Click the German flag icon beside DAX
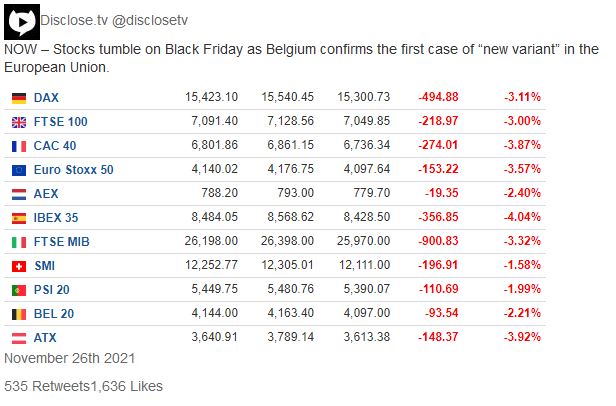Viewport: 616px width, 406px height. pos(18,97)
